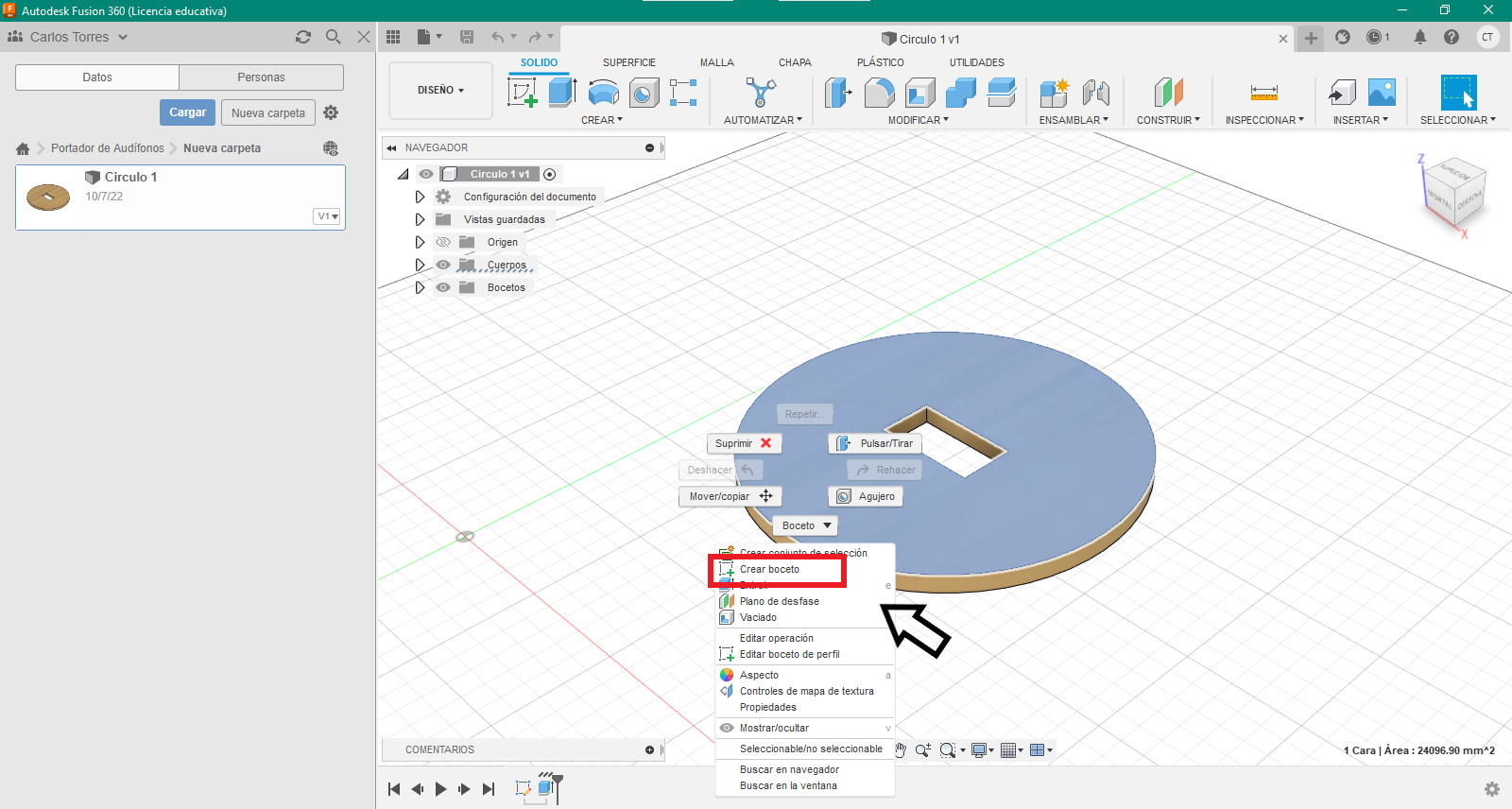Click the Nueva carpeta button
This screenshot has width=1512, height=809.
click(x=268, y=112)
